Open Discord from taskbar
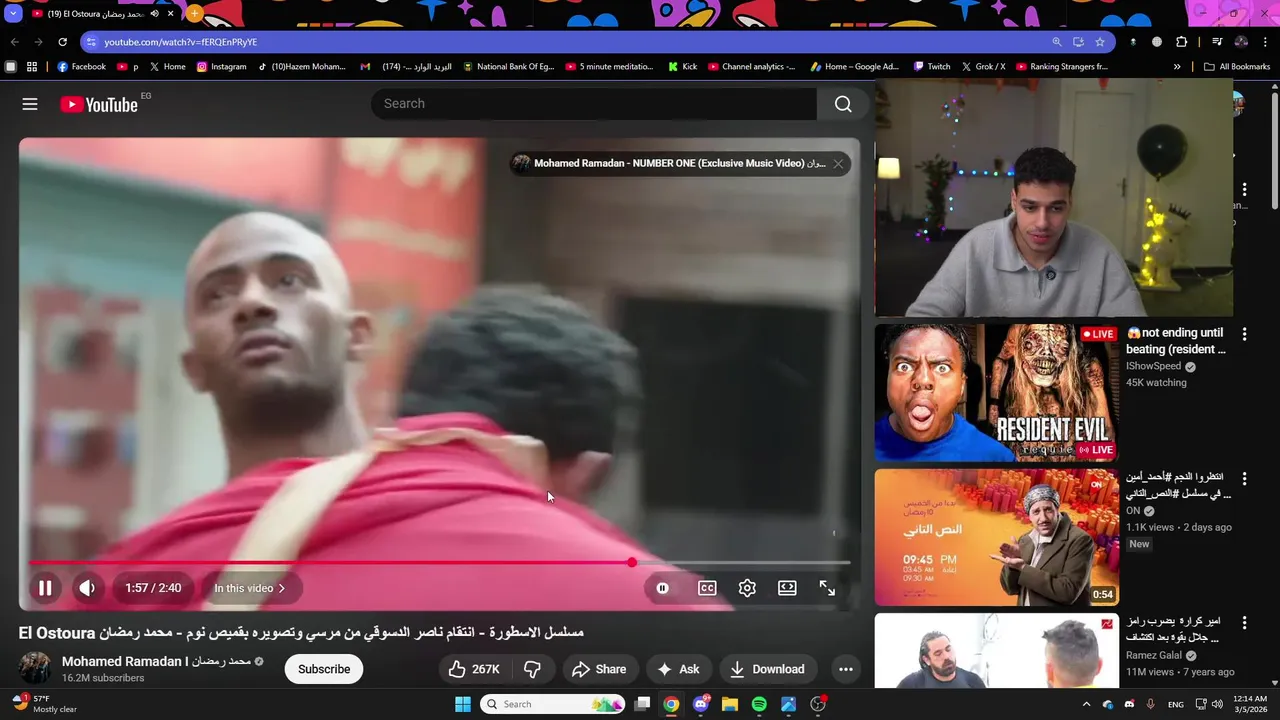Screen dimensions: 1280x720 point(701,704)
